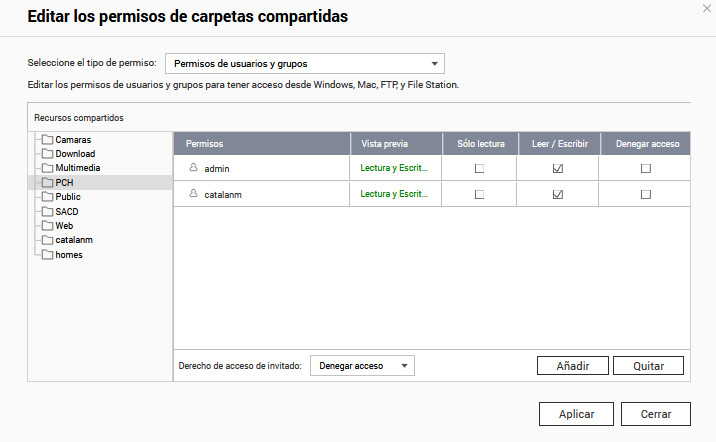Viewport: 716px width, 442px height.
Task: Click the Web folder icon
Action: [x=47, y=226]
